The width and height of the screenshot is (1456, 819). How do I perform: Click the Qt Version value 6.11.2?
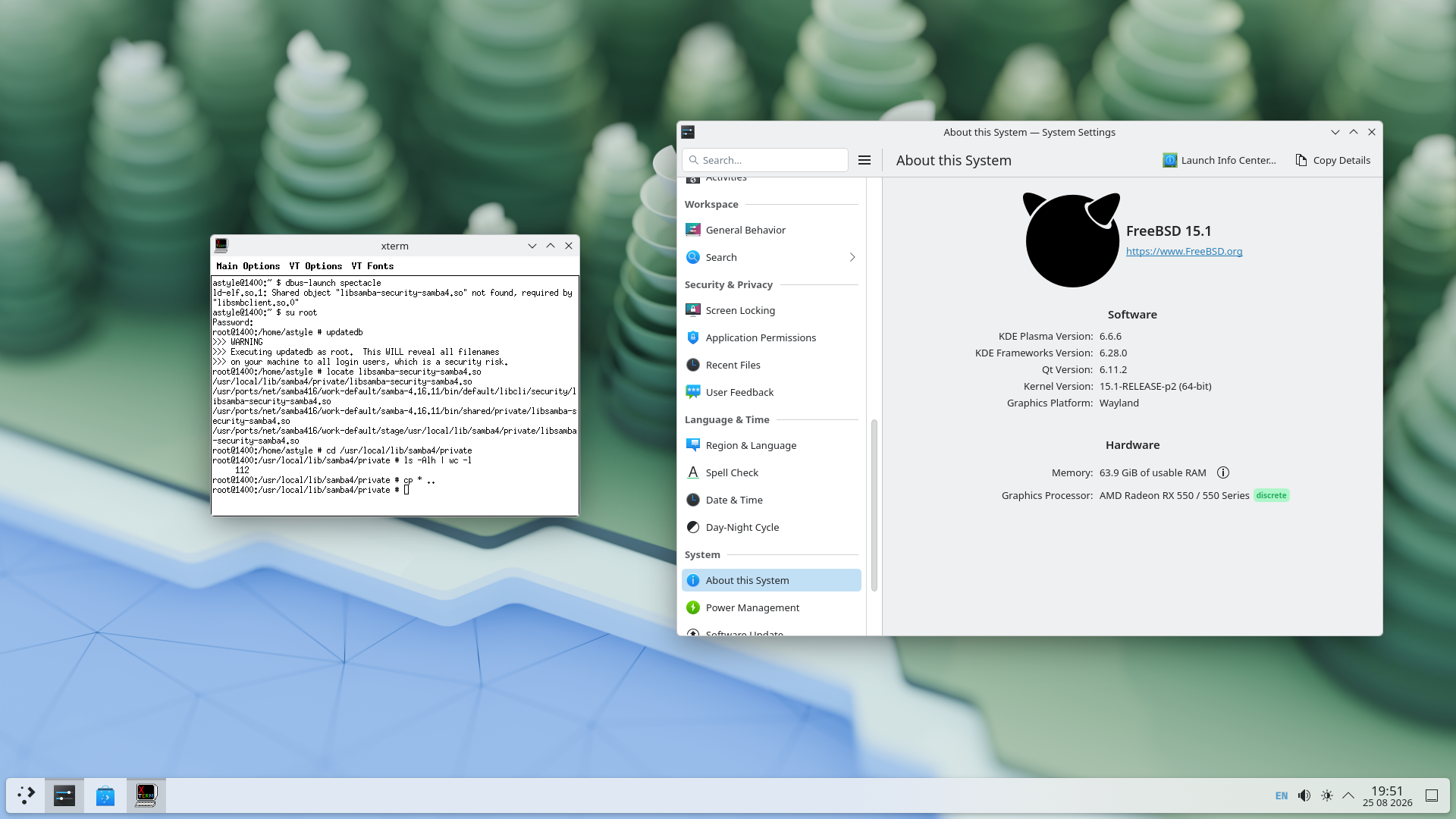pos(1113,369)
